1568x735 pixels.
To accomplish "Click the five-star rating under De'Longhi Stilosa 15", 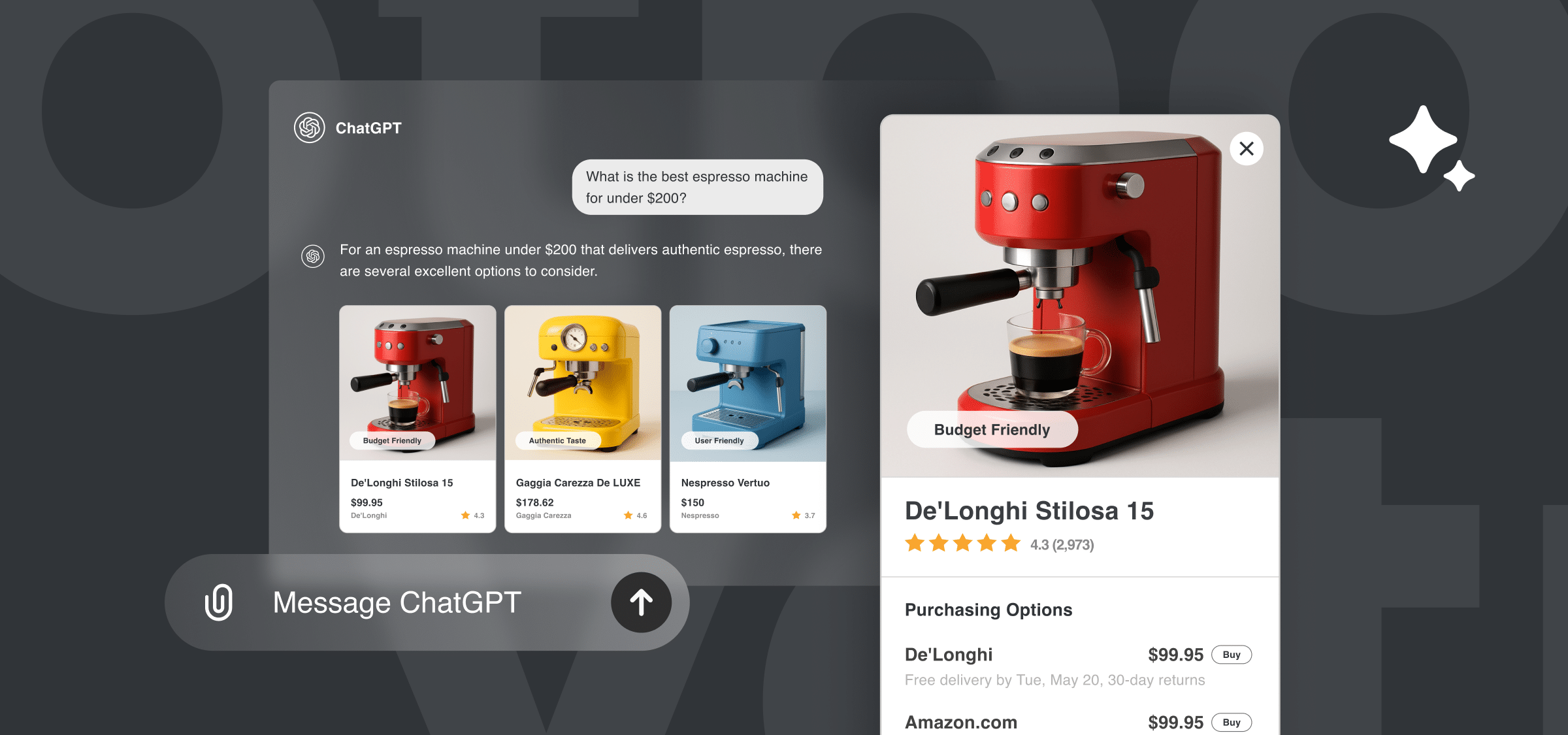I will pos(962,544).
